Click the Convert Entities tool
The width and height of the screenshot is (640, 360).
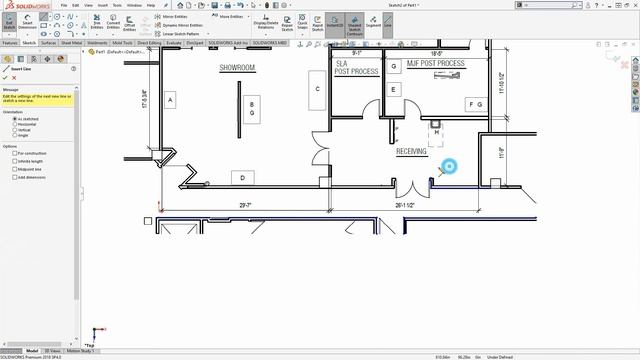pyautogui.click(x=113, y=21)
